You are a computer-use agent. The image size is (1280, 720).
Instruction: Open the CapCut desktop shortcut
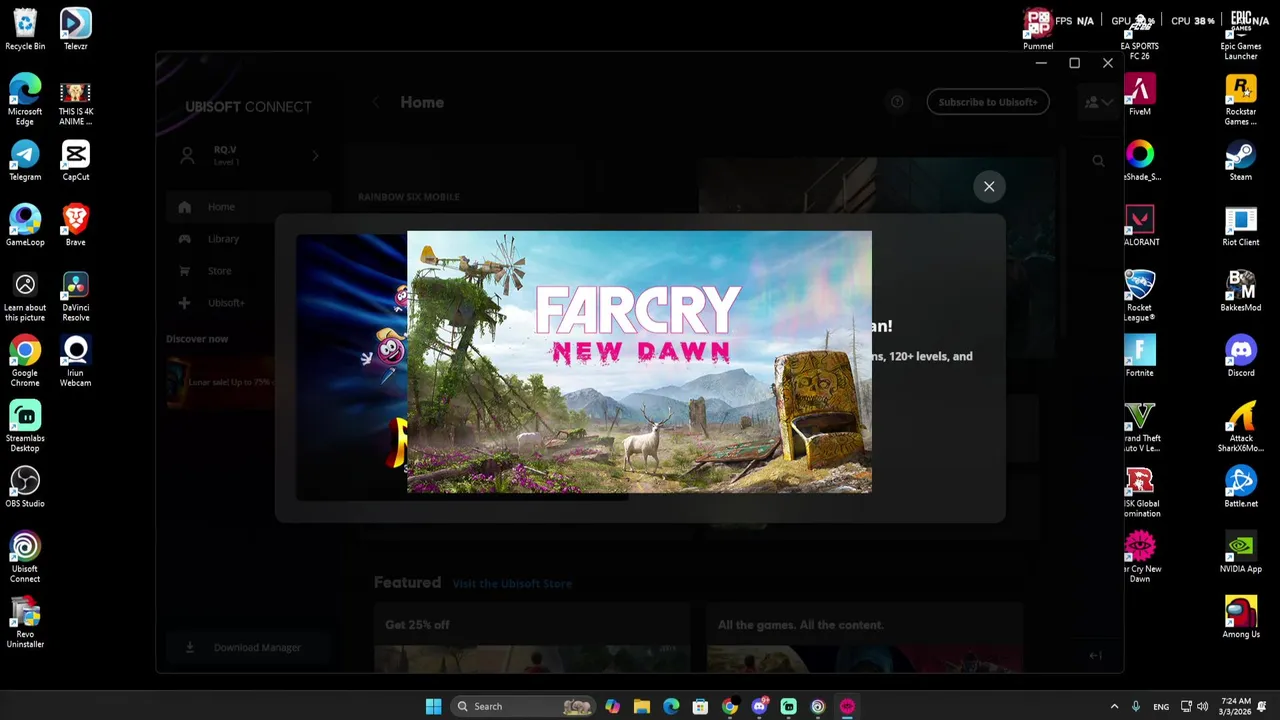(75, 160)
